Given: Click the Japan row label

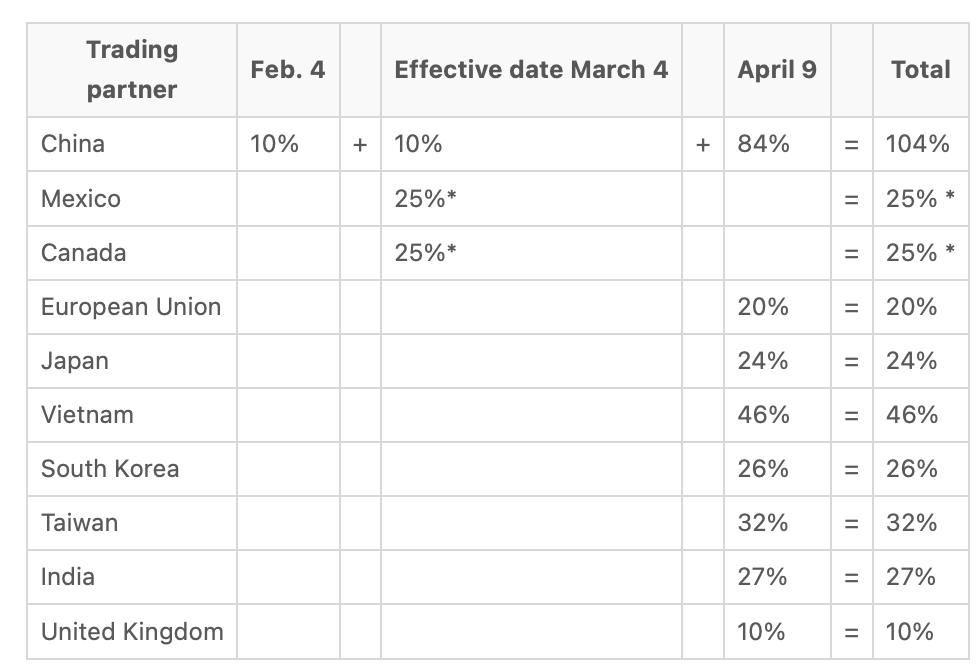Looking at the screenshot, I should click(75, 361).
